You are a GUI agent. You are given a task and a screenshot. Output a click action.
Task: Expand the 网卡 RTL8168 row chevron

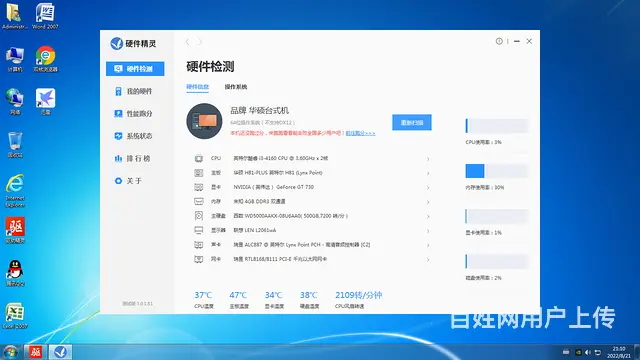tap(428, 260)
